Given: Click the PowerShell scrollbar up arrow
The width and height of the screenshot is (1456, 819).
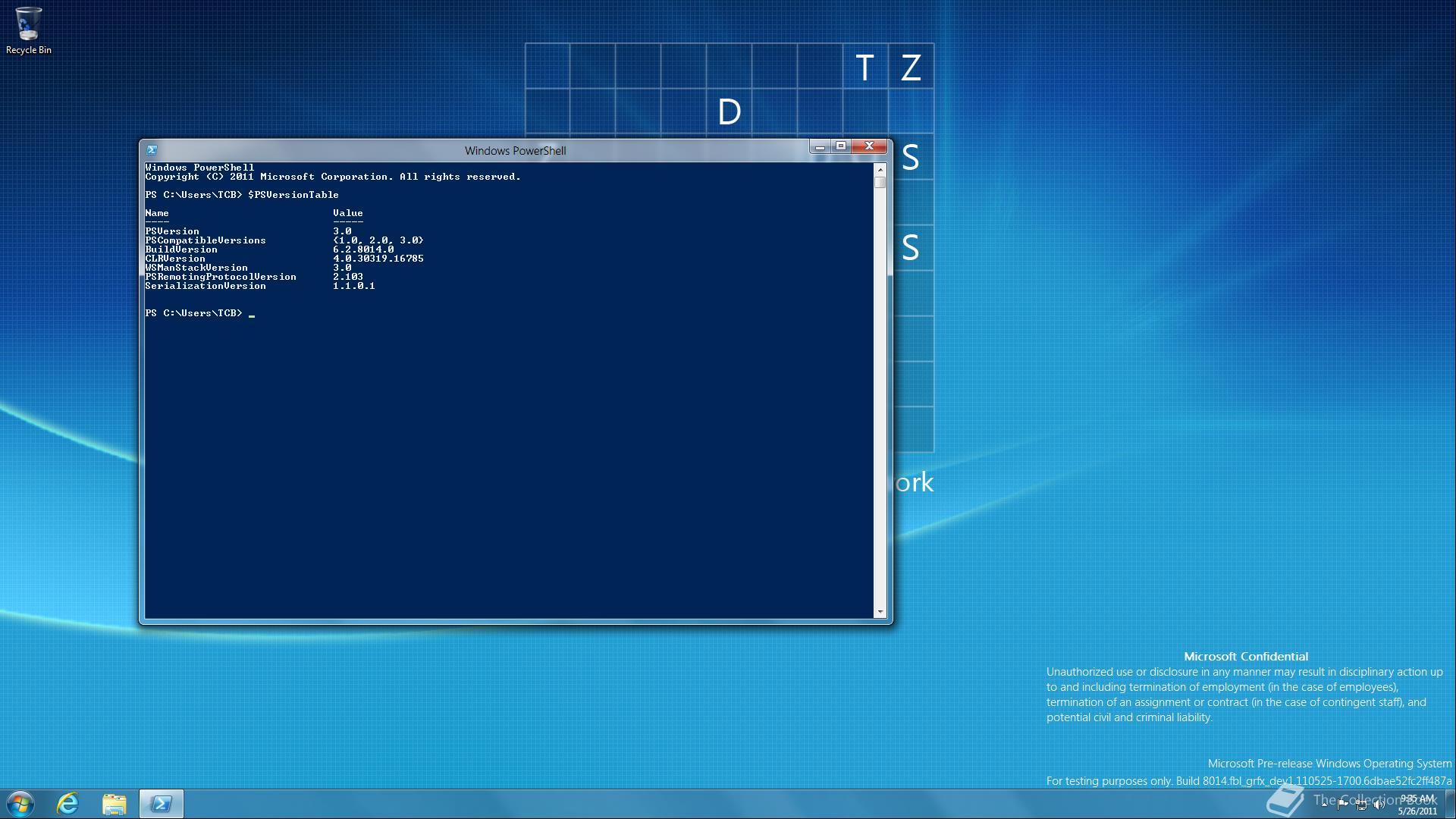Looking at the screenshot, I should tap(880, 168).
